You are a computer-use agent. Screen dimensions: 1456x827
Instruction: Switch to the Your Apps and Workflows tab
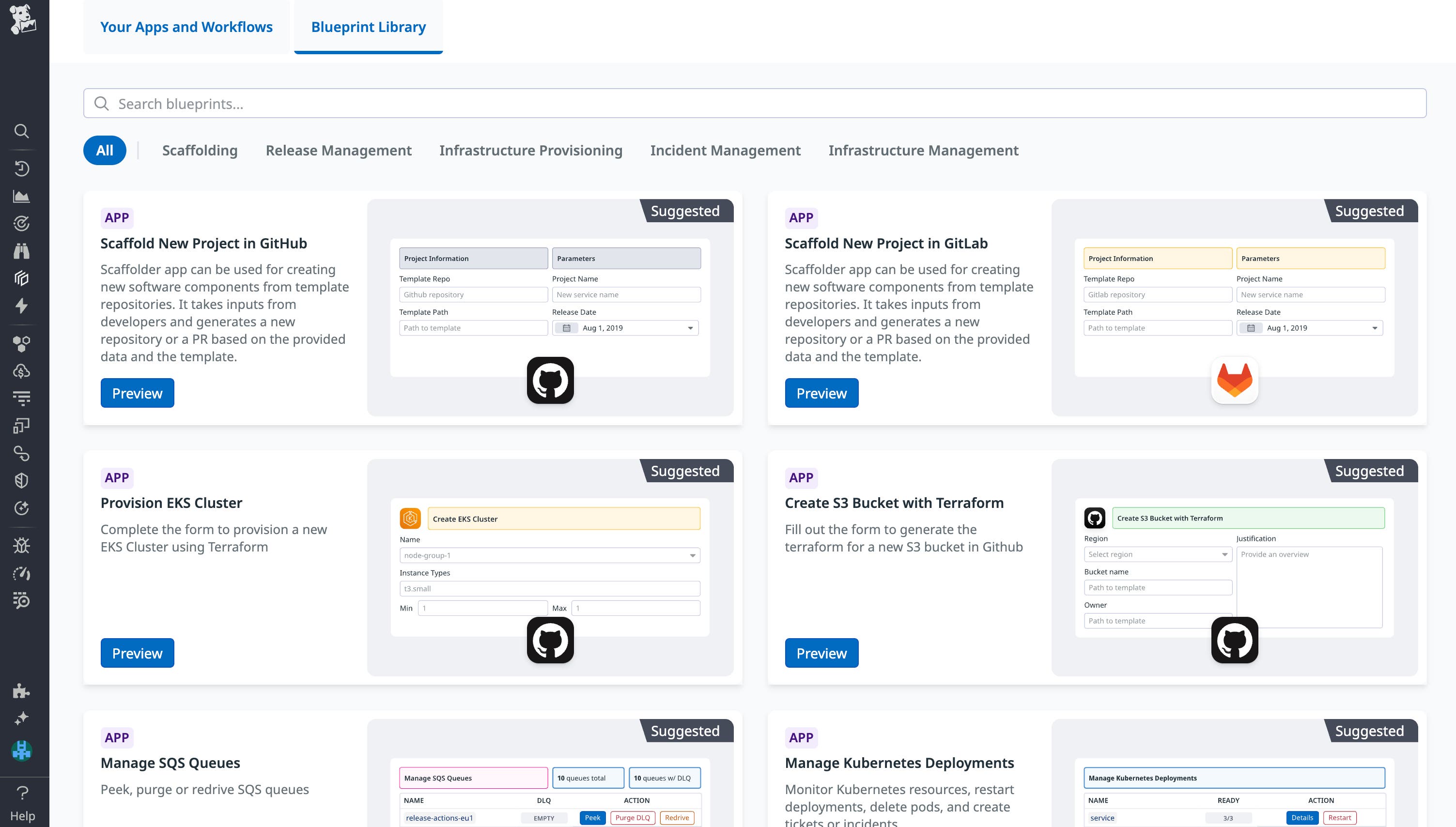pyautogui.click(x=186, y=27)
